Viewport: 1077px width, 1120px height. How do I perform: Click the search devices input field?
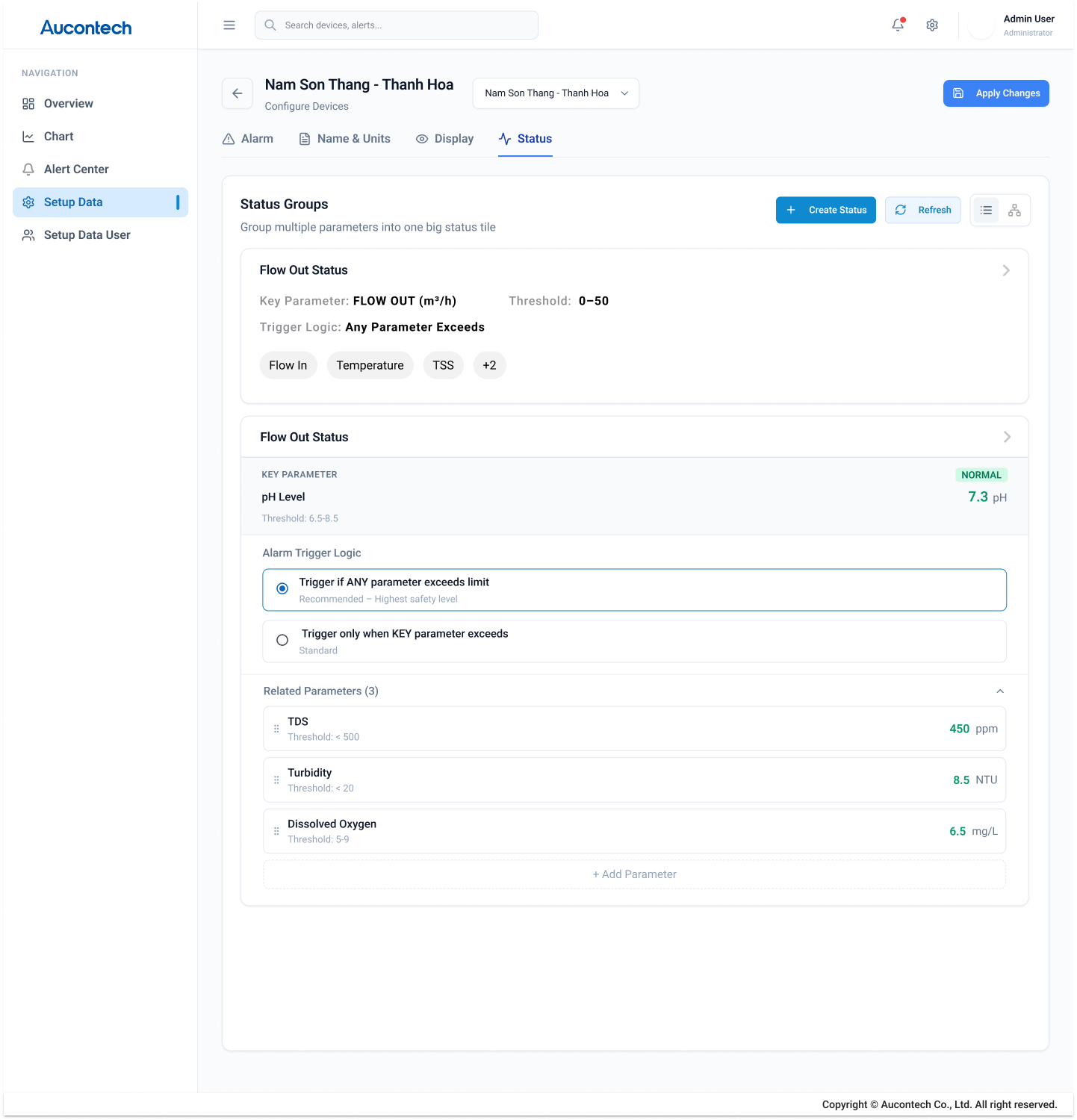tap(396, 25)
